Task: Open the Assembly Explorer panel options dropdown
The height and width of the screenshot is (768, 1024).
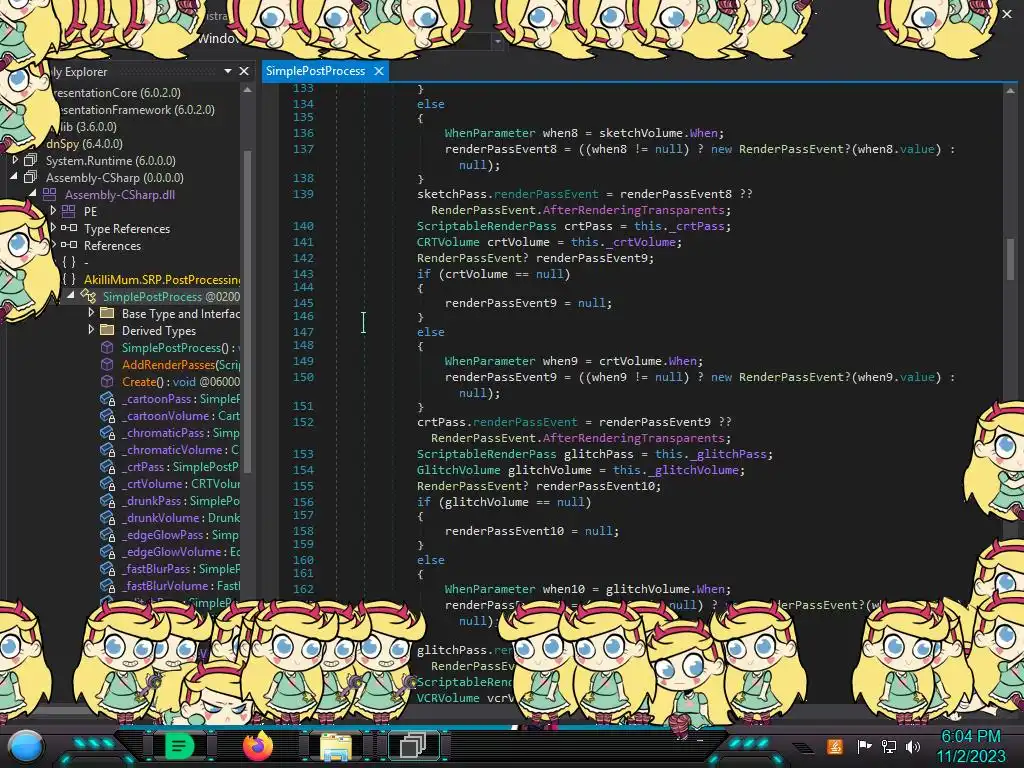Action: click(228, 71)
